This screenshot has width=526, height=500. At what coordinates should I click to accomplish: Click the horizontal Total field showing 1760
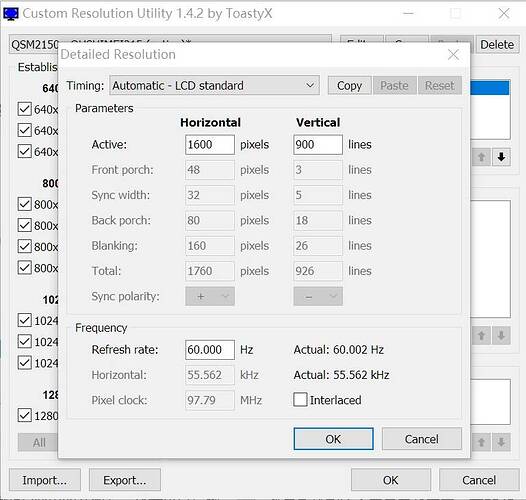tap(210, 271)
